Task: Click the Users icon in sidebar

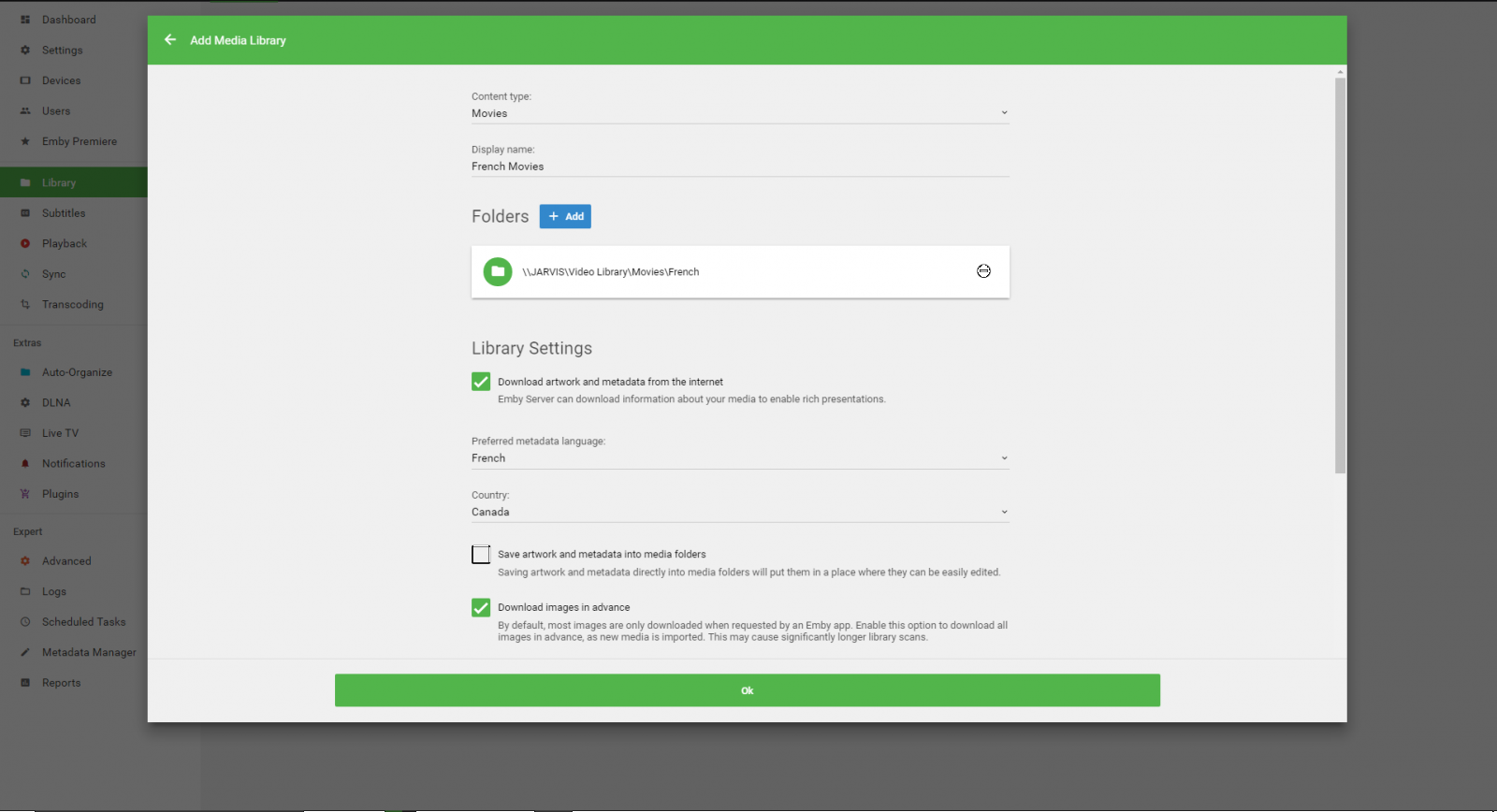Action: pos(25,111)
